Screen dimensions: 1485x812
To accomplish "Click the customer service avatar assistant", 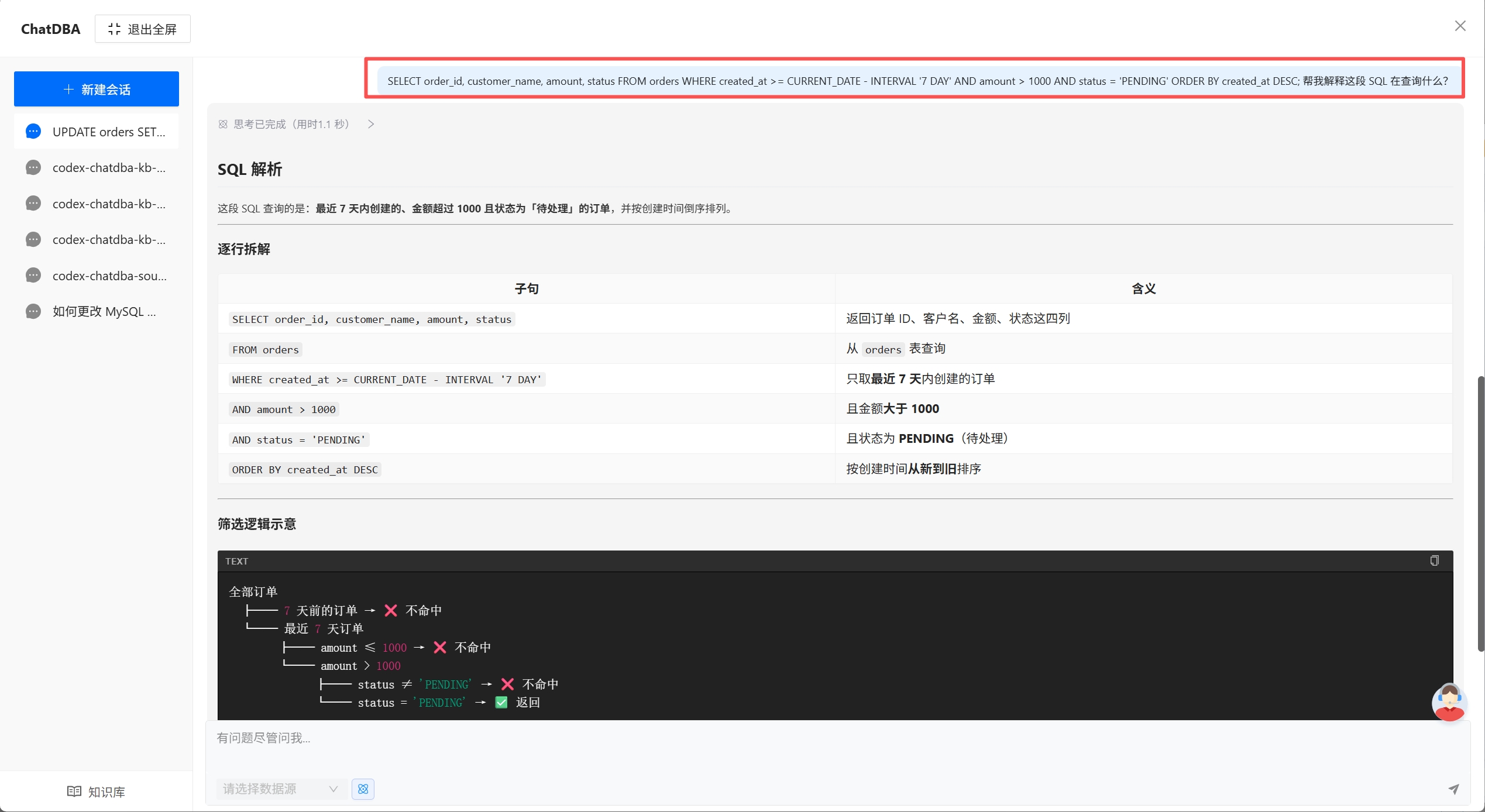I will click(1449, 702).
